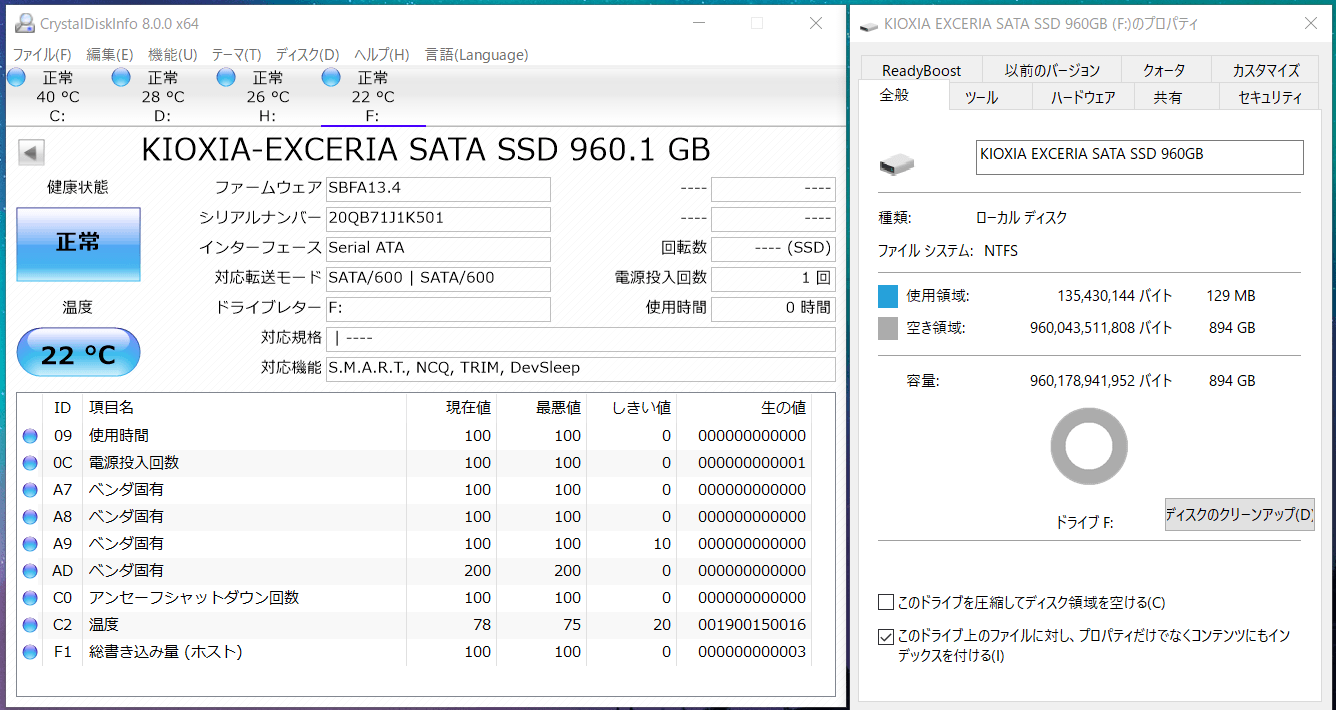
Task: Click the 生の値 column header
Action: click(744, 408)
